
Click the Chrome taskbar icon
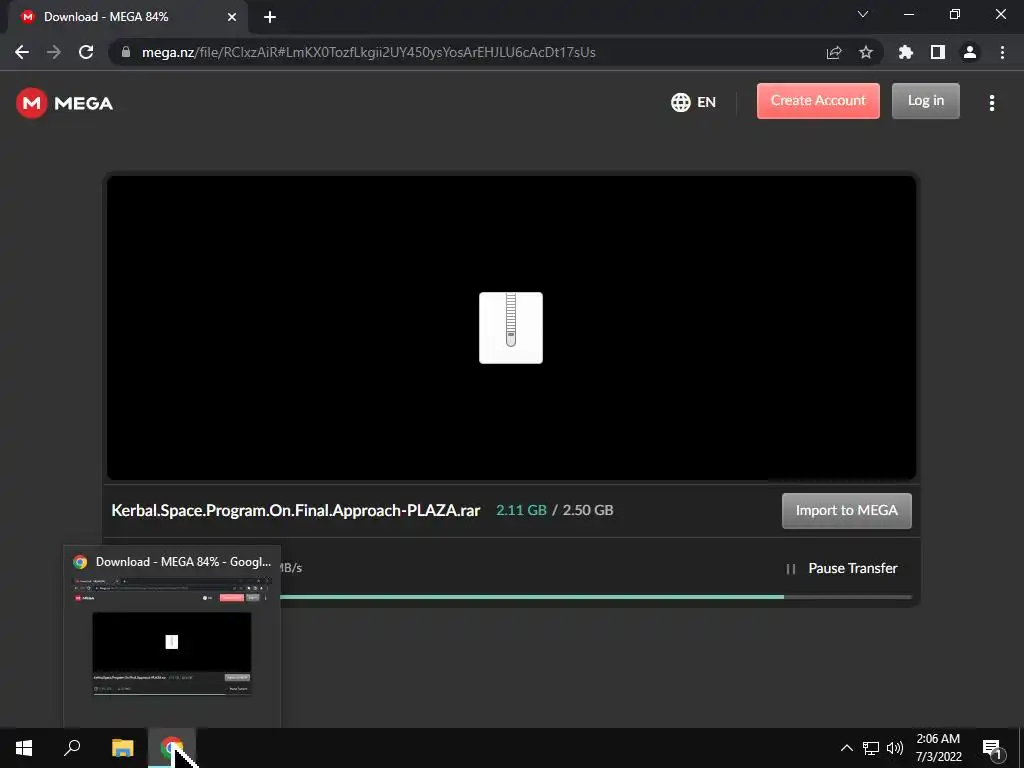(172, 748)
